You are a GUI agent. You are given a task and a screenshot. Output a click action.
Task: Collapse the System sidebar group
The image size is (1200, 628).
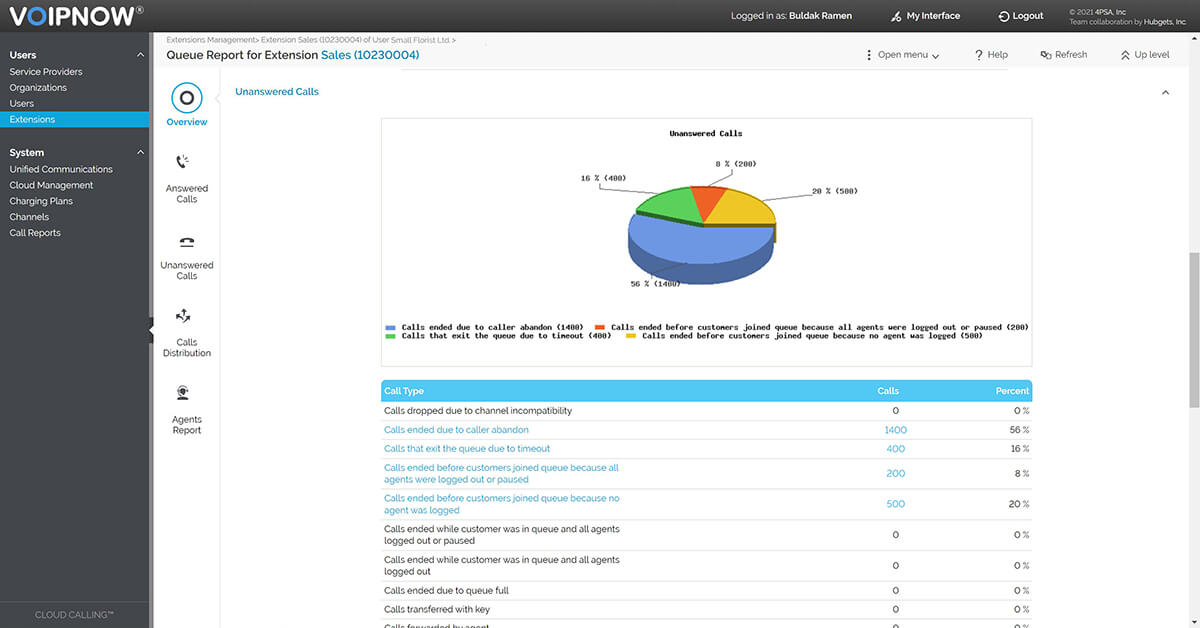click(x=141, y=153)
